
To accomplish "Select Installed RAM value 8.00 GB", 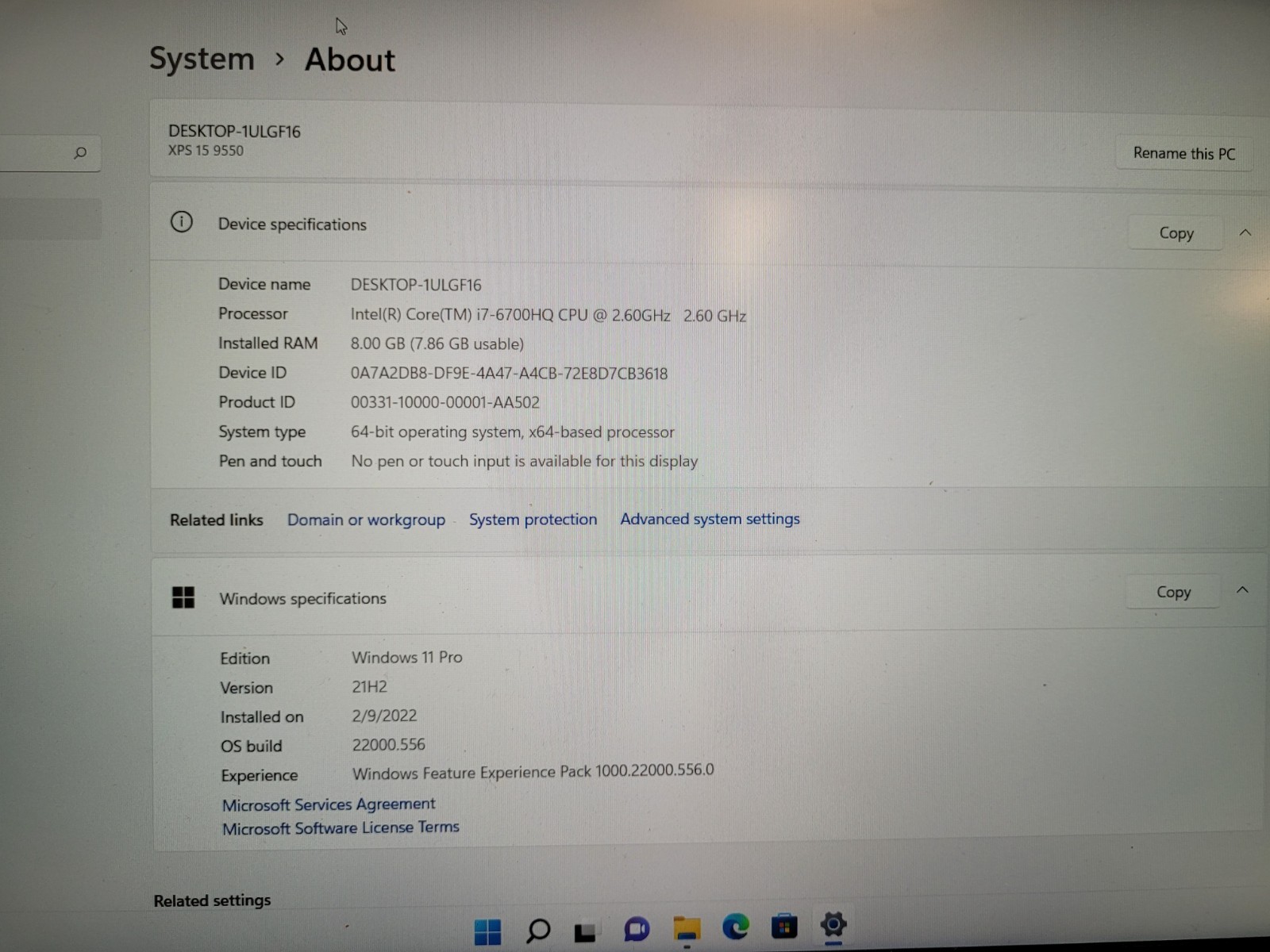I will pos(437,344).
